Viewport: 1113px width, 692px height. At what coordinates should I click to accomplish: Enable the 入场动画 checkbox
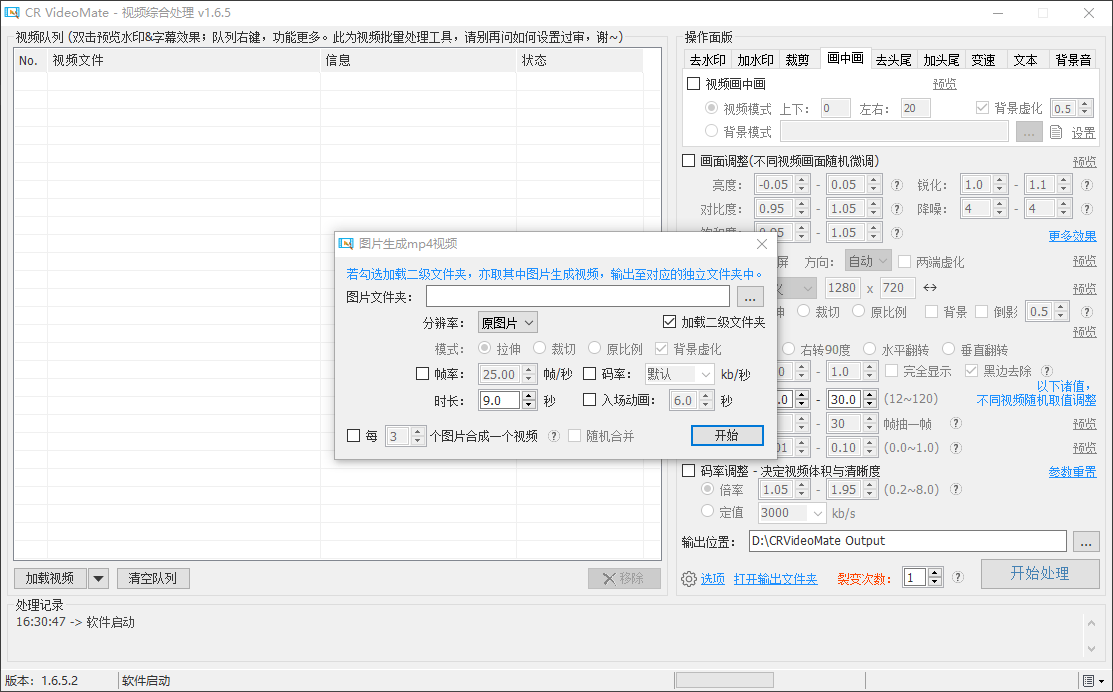click(589, 401)
